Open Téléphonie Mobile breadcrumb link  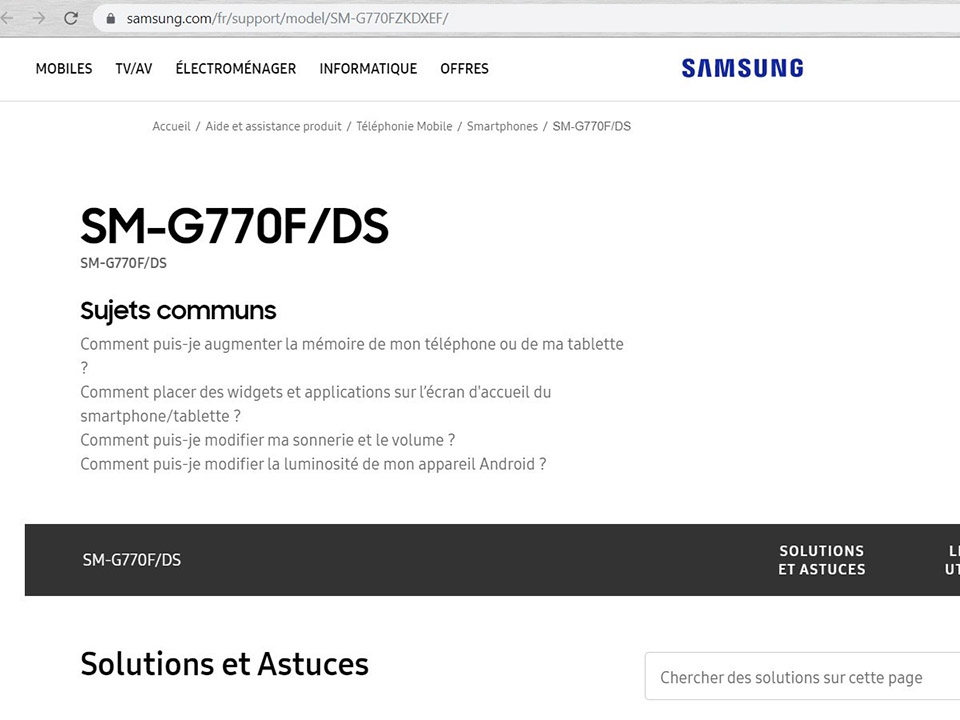[404, 126]
